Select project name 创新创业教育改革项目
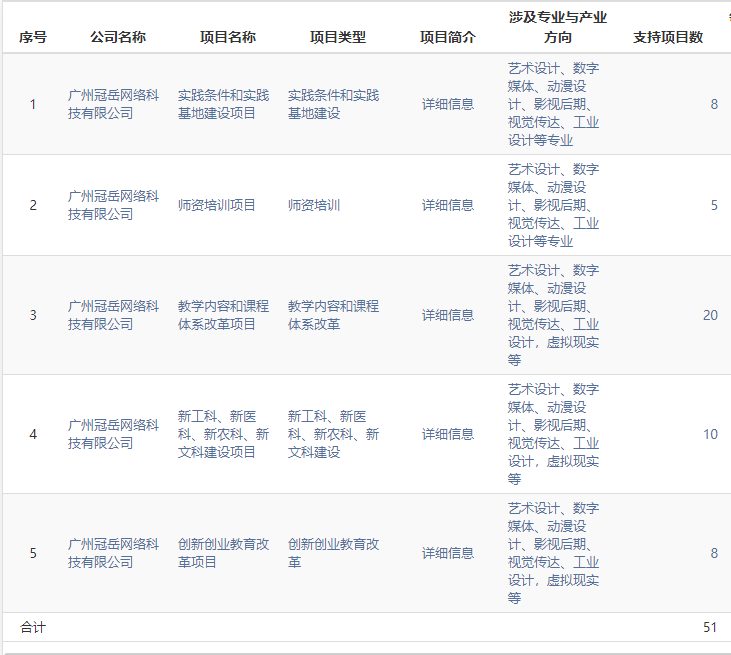The width and height of the screenshot is (731, 655). 223,553
